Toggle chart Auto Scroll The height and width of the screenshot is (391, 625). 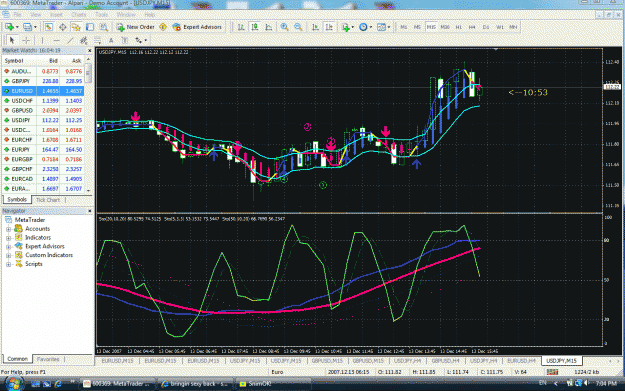(315, 27)
